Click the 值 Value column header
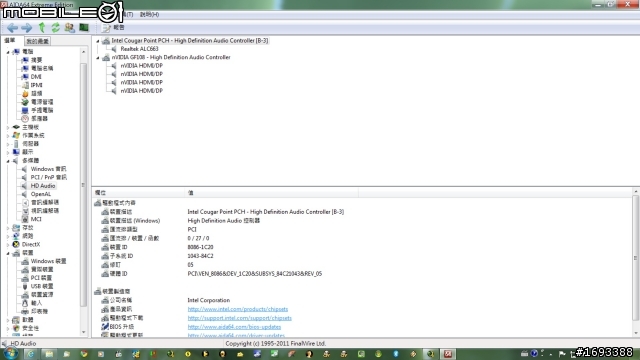The height and width of the screenshot is (360, 640). point(272,193)
